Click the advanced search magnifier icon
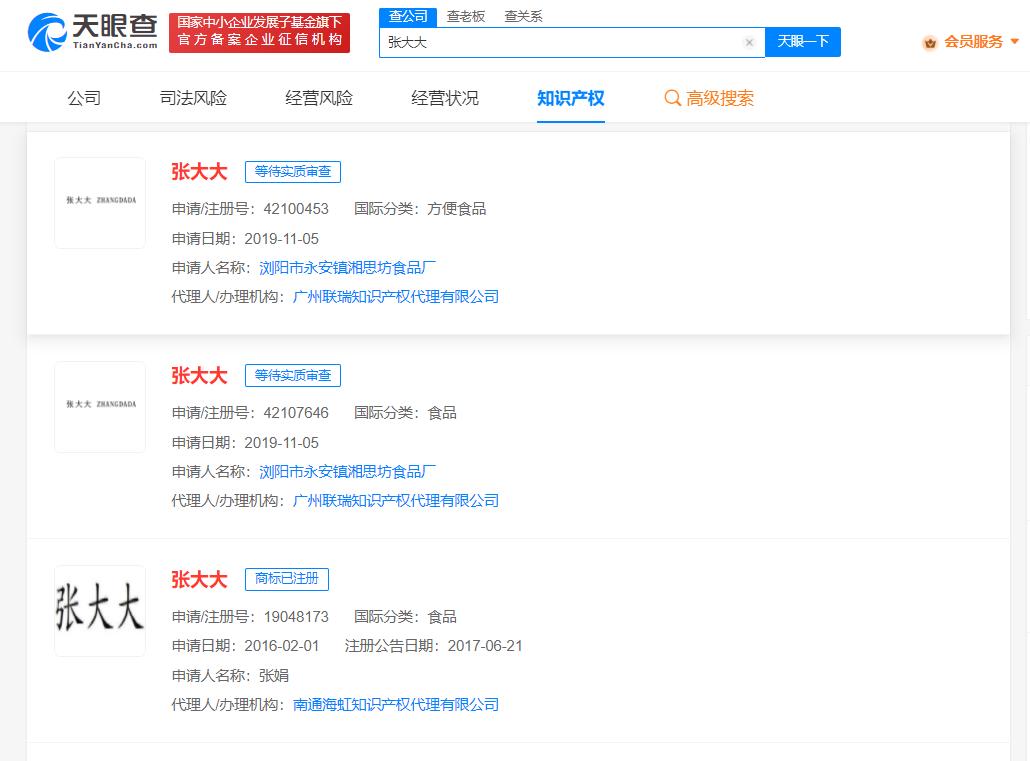The height and width of the screenshot is (761, 1030). click(x=673, y=98)
